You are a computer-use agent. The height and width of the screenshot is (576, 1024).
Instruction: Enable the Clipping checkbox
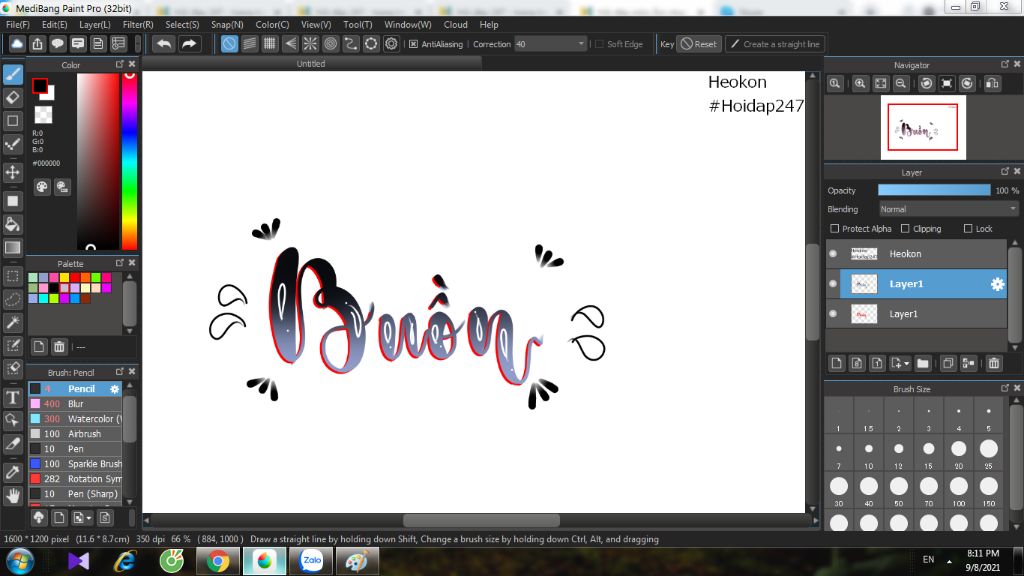pyautogui.click(x=905, y=229)
